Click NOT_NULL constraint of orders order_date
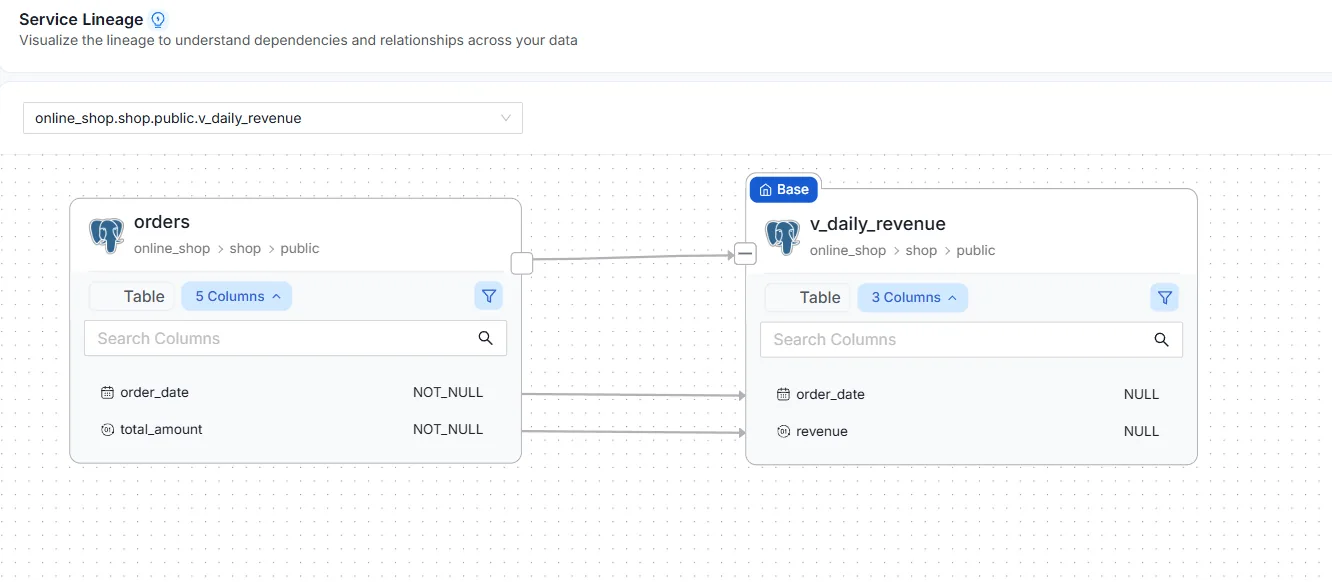The width and height of the screenshot is (1332, 582). click(x=448, y=392)
